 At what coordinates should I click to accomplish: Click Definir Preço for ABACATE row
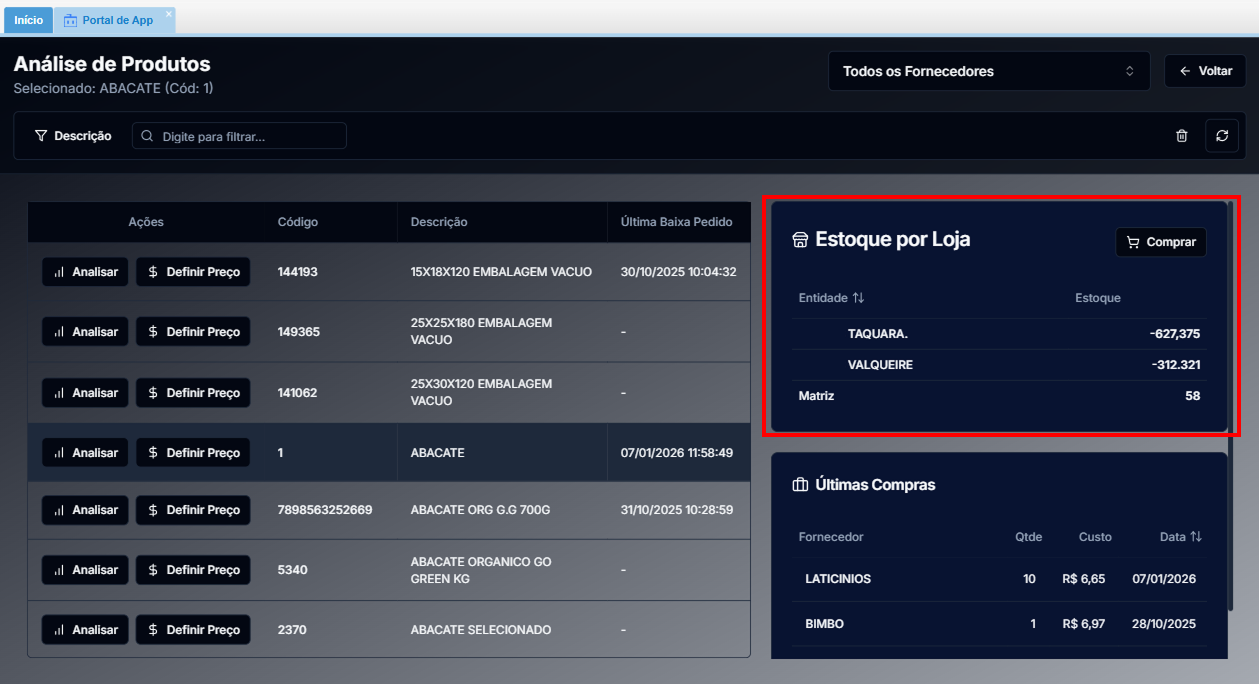[193, 453]
